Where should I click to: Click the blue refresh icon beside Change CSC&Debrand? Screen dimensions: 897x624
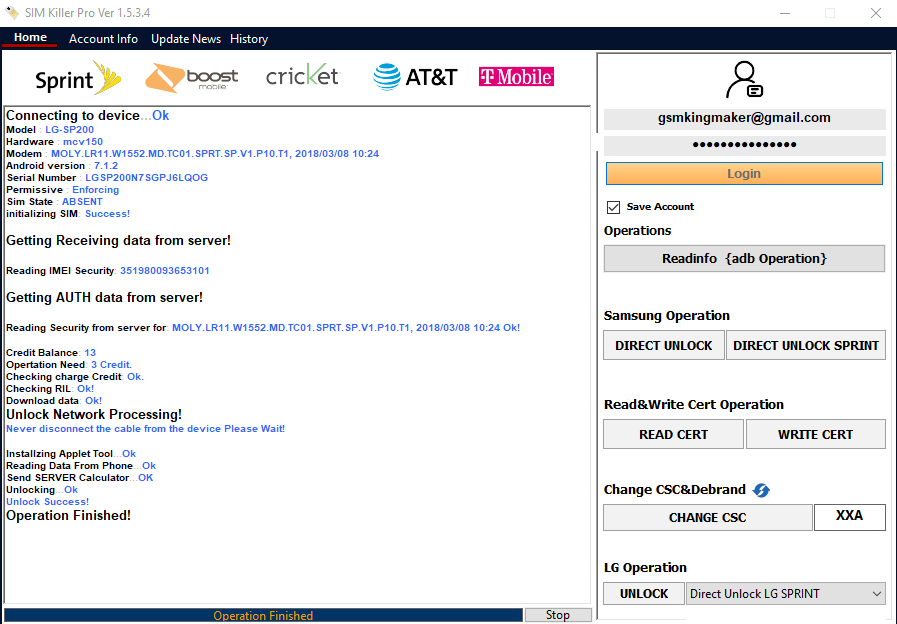pos(761,490)
